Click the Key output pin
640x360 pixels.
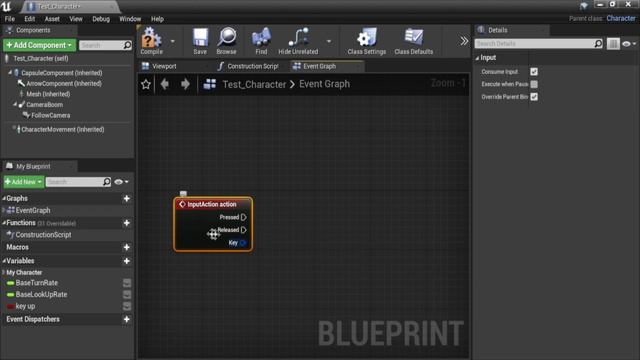[242, 243]
